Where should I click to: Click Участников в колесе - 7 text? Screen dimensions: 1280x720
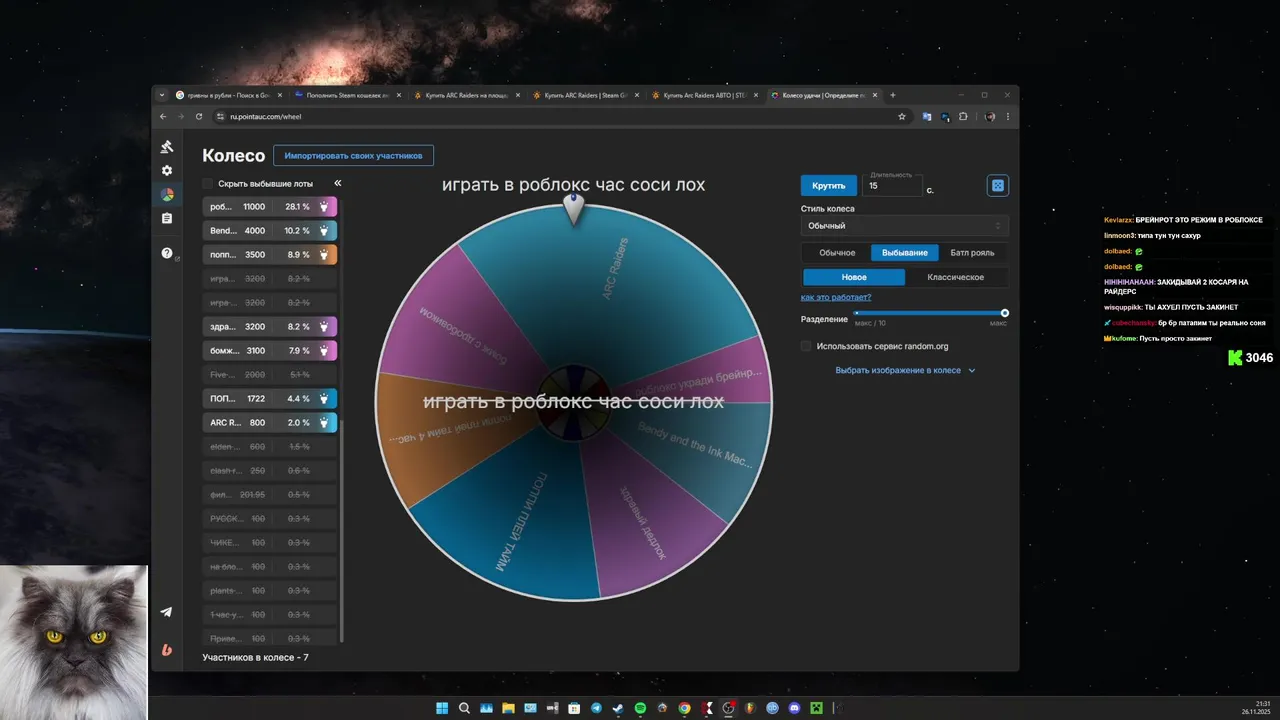coord(255,657)
